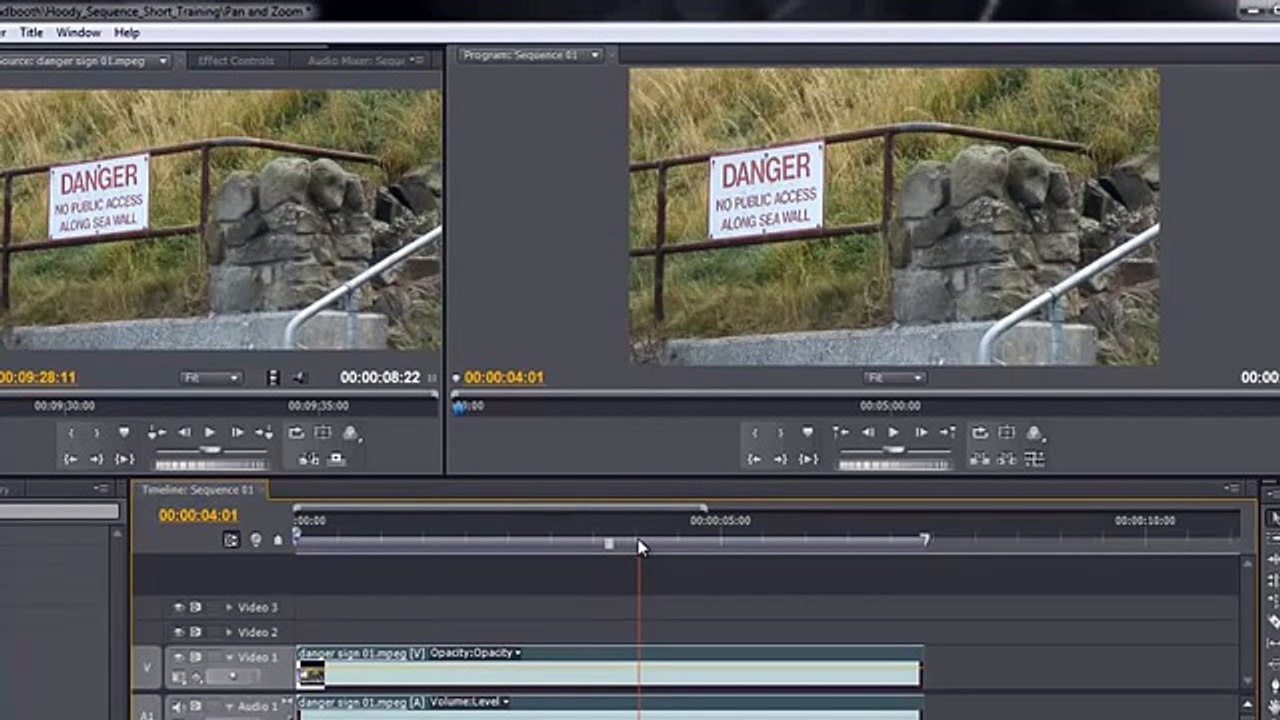Set unnumbered marker in the Source monitor
1280x720 pixels.
click(124, 433)
